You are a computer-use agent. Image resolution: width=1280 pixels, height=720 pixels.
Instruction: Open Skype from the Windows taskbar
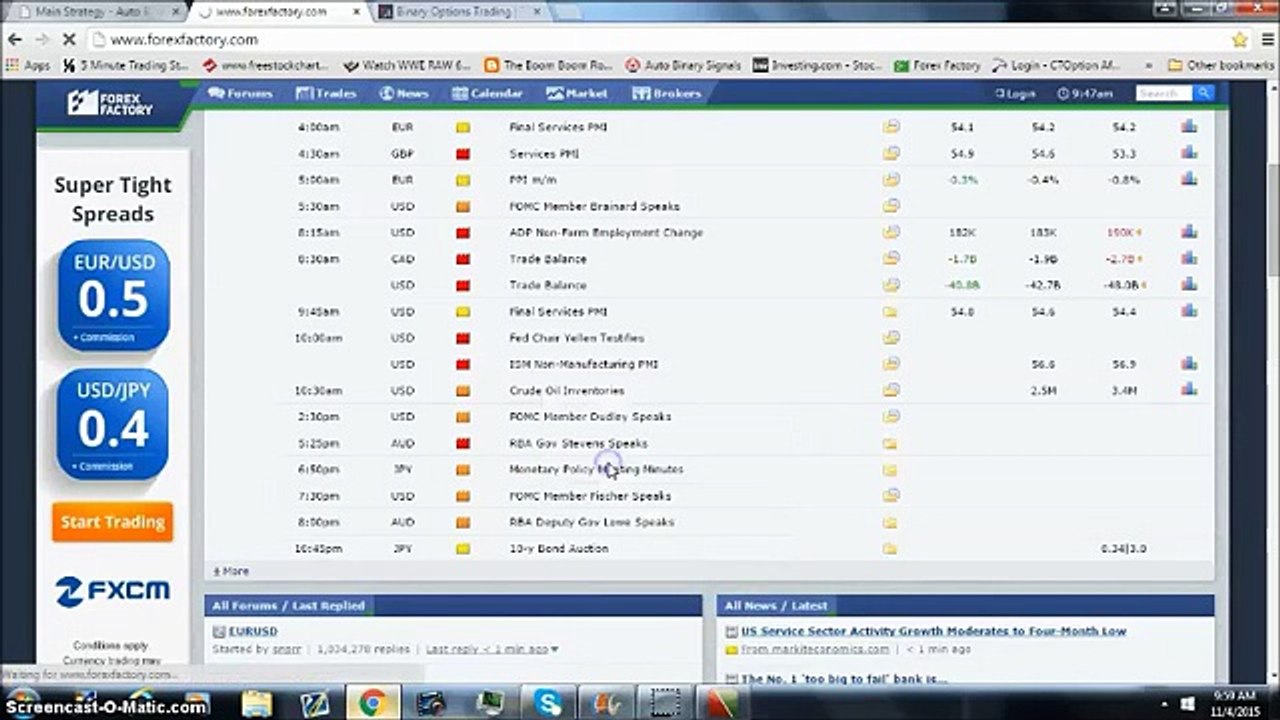(x=548, y=703)
